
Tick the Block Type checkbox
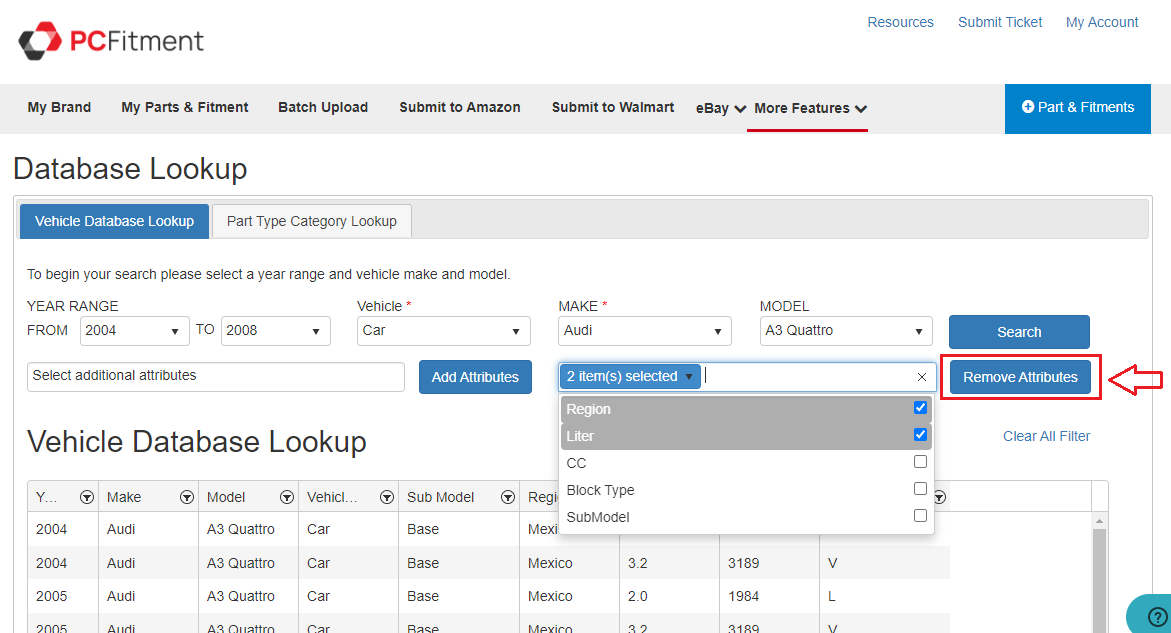click(920, 489)
